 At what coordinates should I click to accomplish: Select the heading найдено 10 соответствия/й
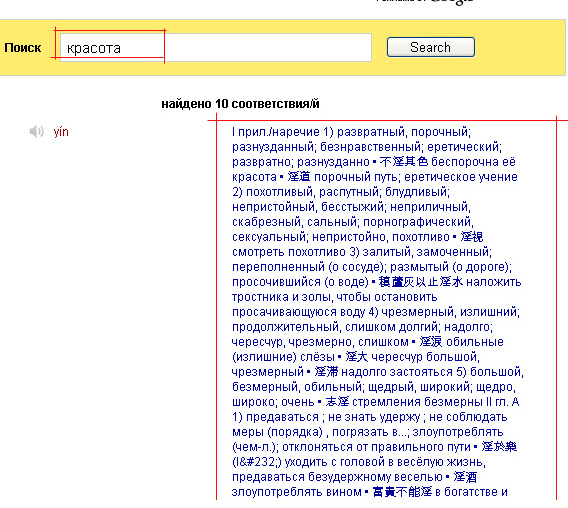coord(240,104)
